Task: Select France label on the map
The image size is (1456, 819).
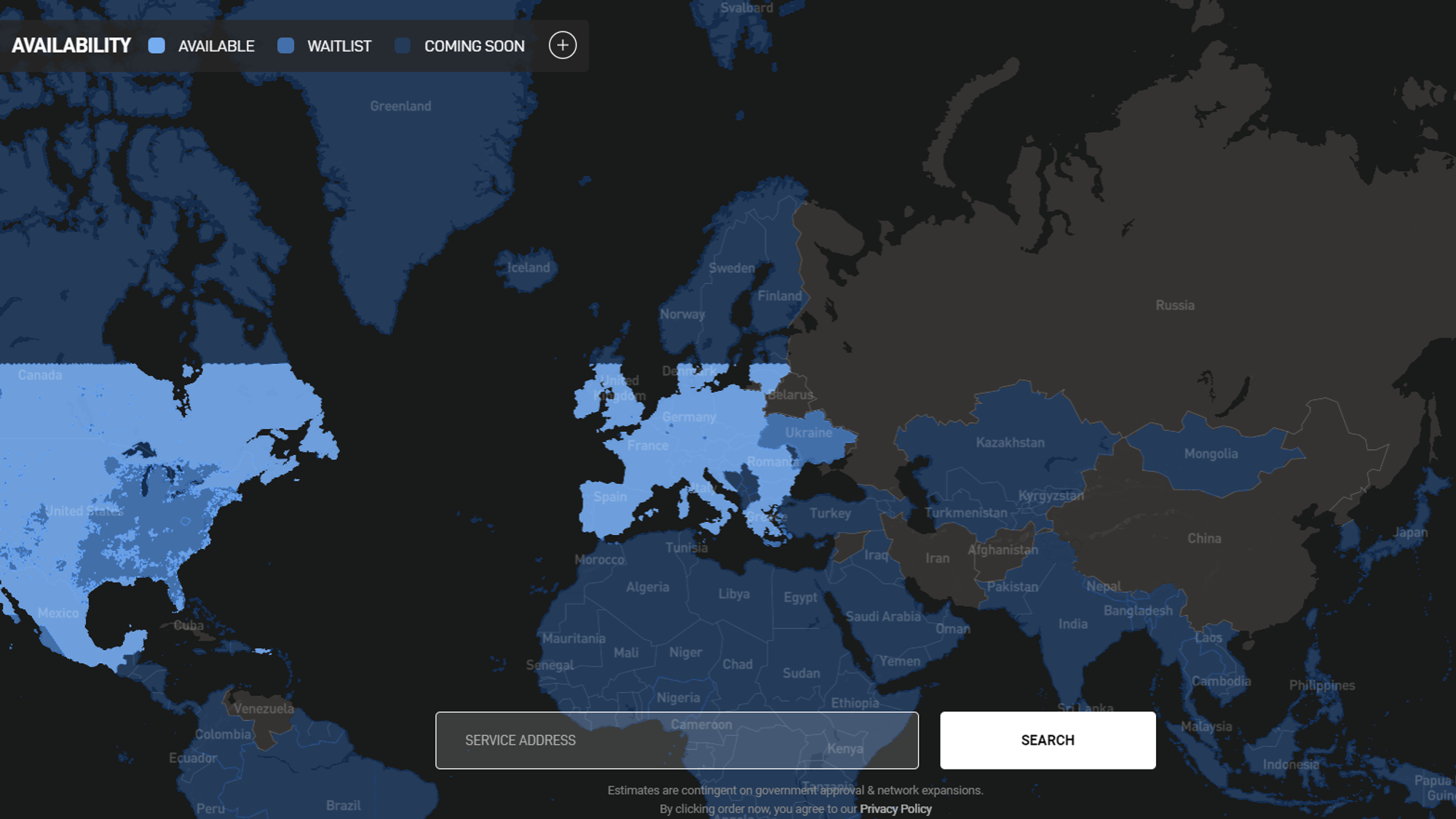Action: [648, 446]
